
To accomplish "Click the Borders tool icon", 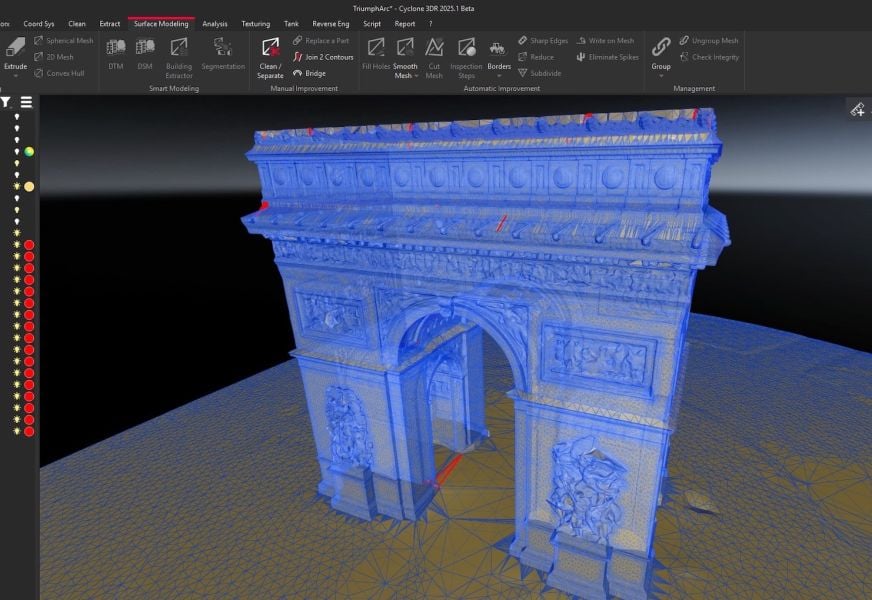I will pyautogui.click(x=497, y=48).
